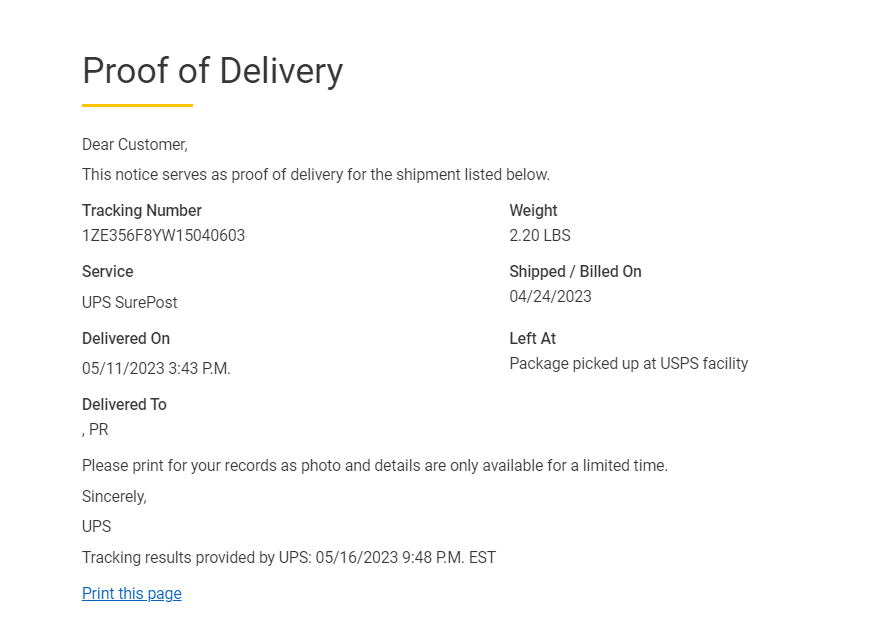Click the 'Tracking results provided by UPS' line
880x631 pixels.
[288, 557]
